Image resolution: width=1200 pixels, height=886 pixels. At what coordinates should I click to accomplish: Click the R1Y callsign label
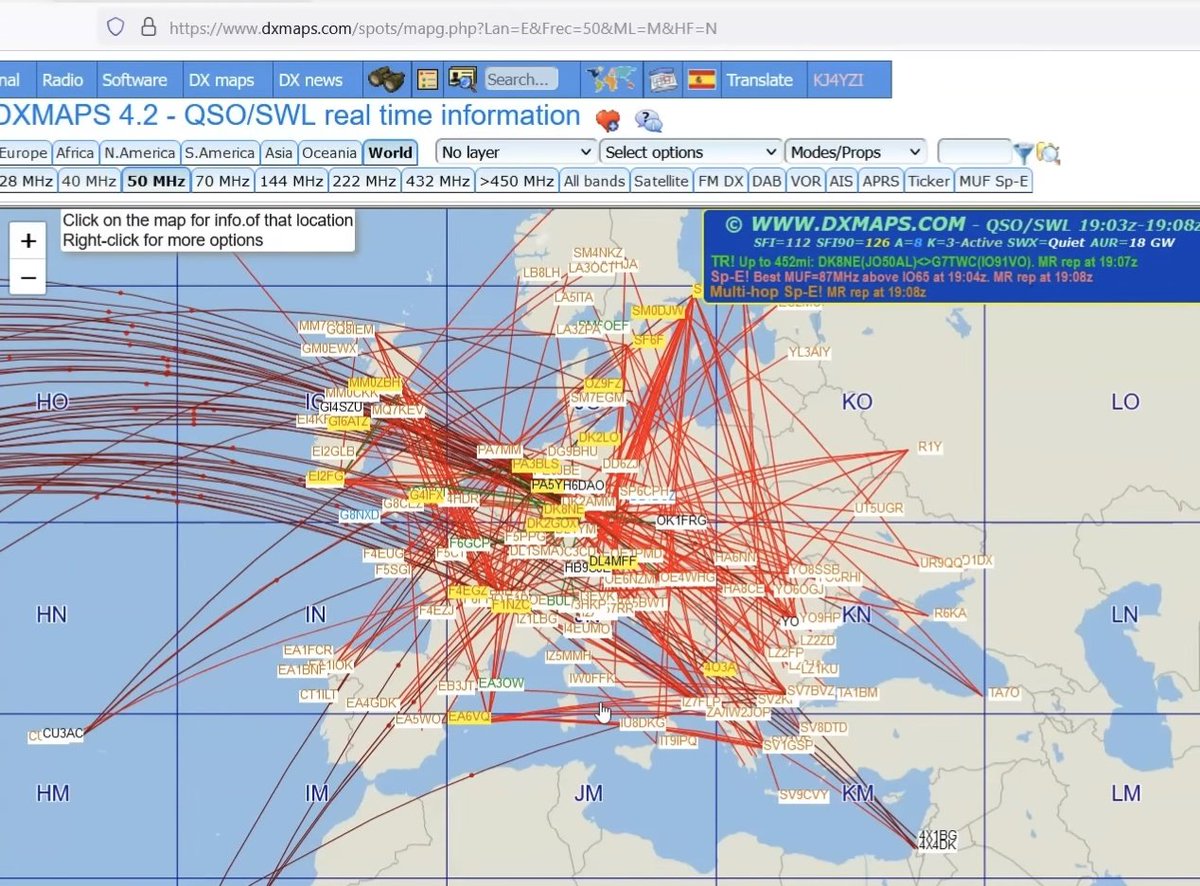[930, 448]
